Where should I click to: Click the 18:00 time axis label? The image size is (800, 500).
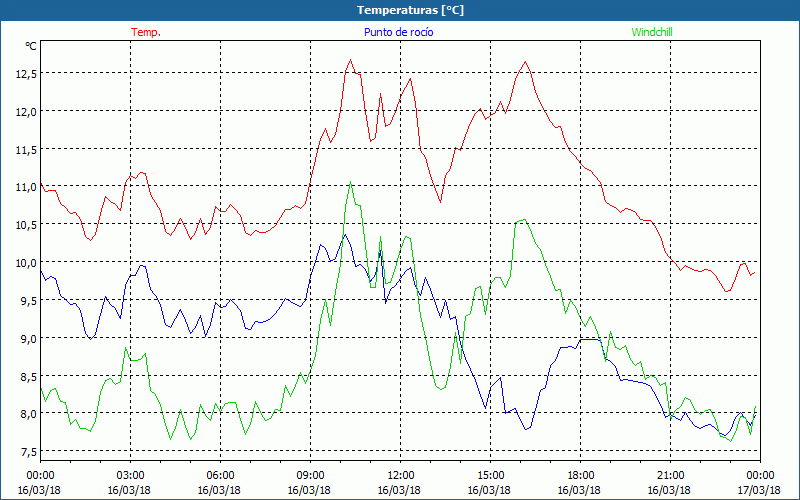pos(580,476)
